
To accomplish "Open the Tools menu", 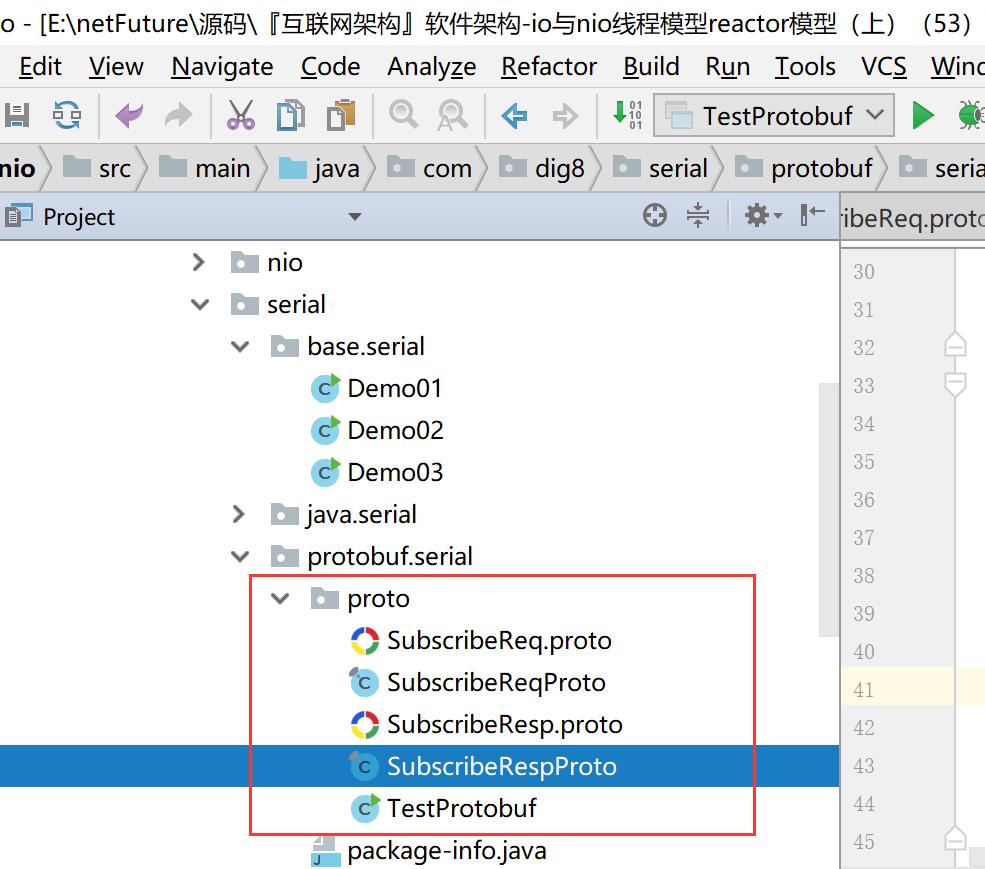I will click(805, 67).
